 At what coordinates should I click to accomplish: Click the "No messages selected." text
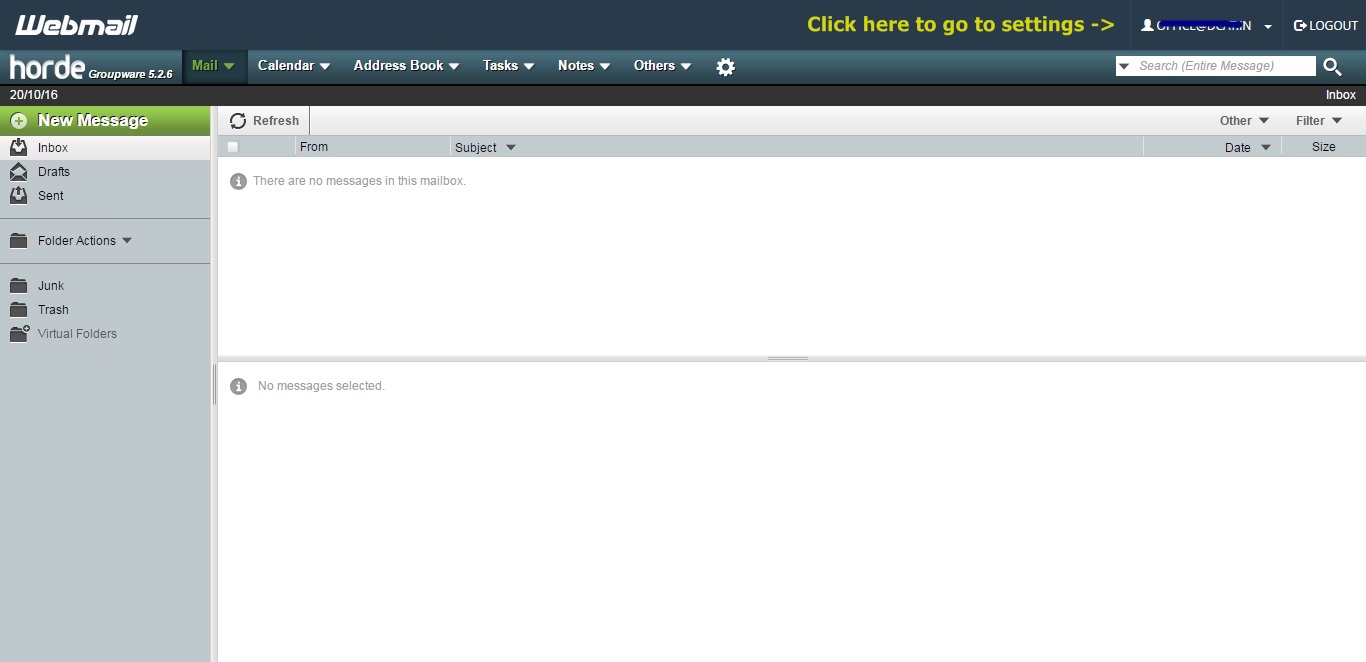pyautogui.click(x=321, y=386)
